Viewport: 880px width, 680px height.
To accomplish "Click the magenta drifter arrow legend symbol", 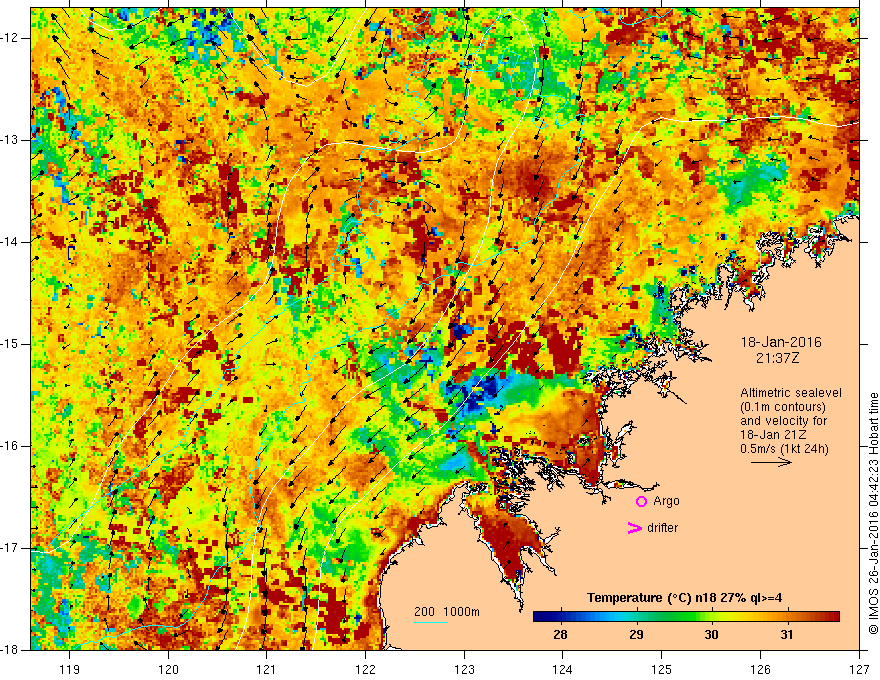I will click(634, 528).
